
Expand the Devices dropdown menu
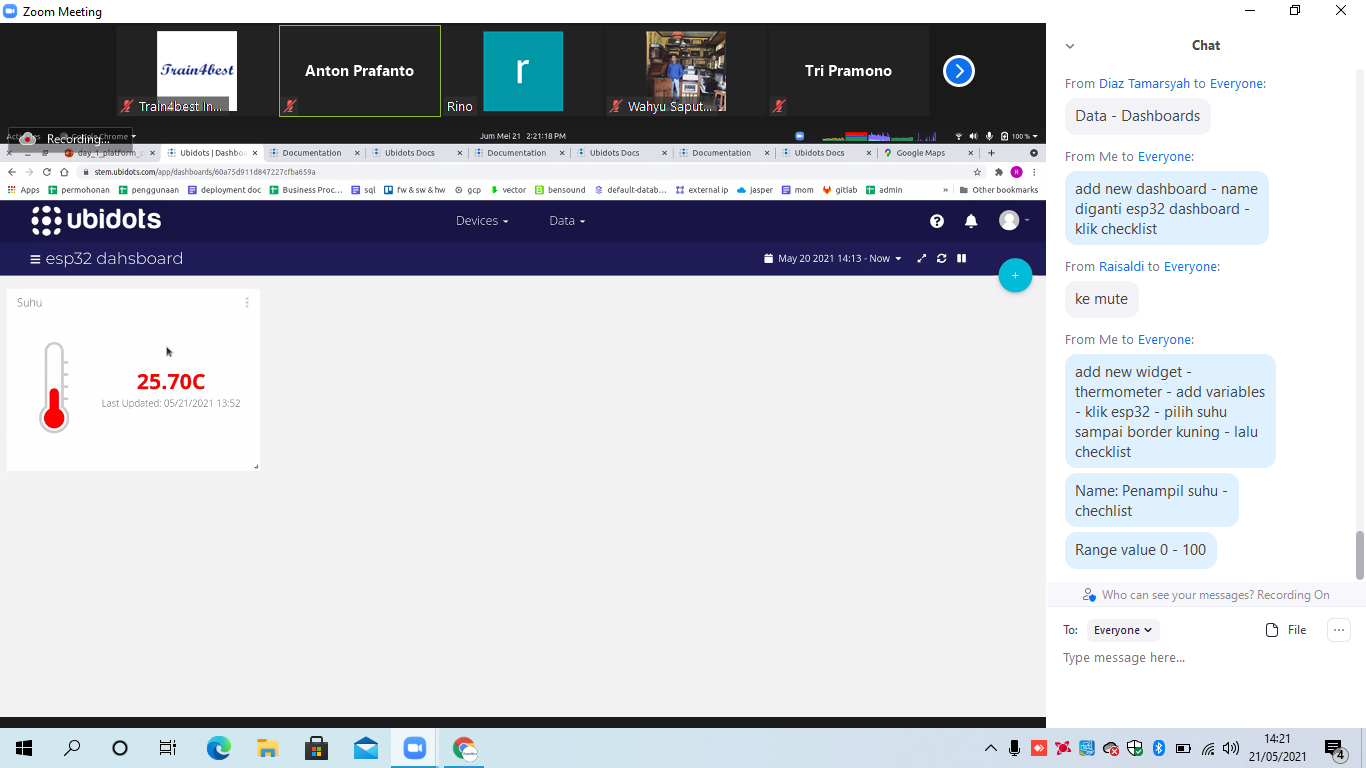coord(481,221)
